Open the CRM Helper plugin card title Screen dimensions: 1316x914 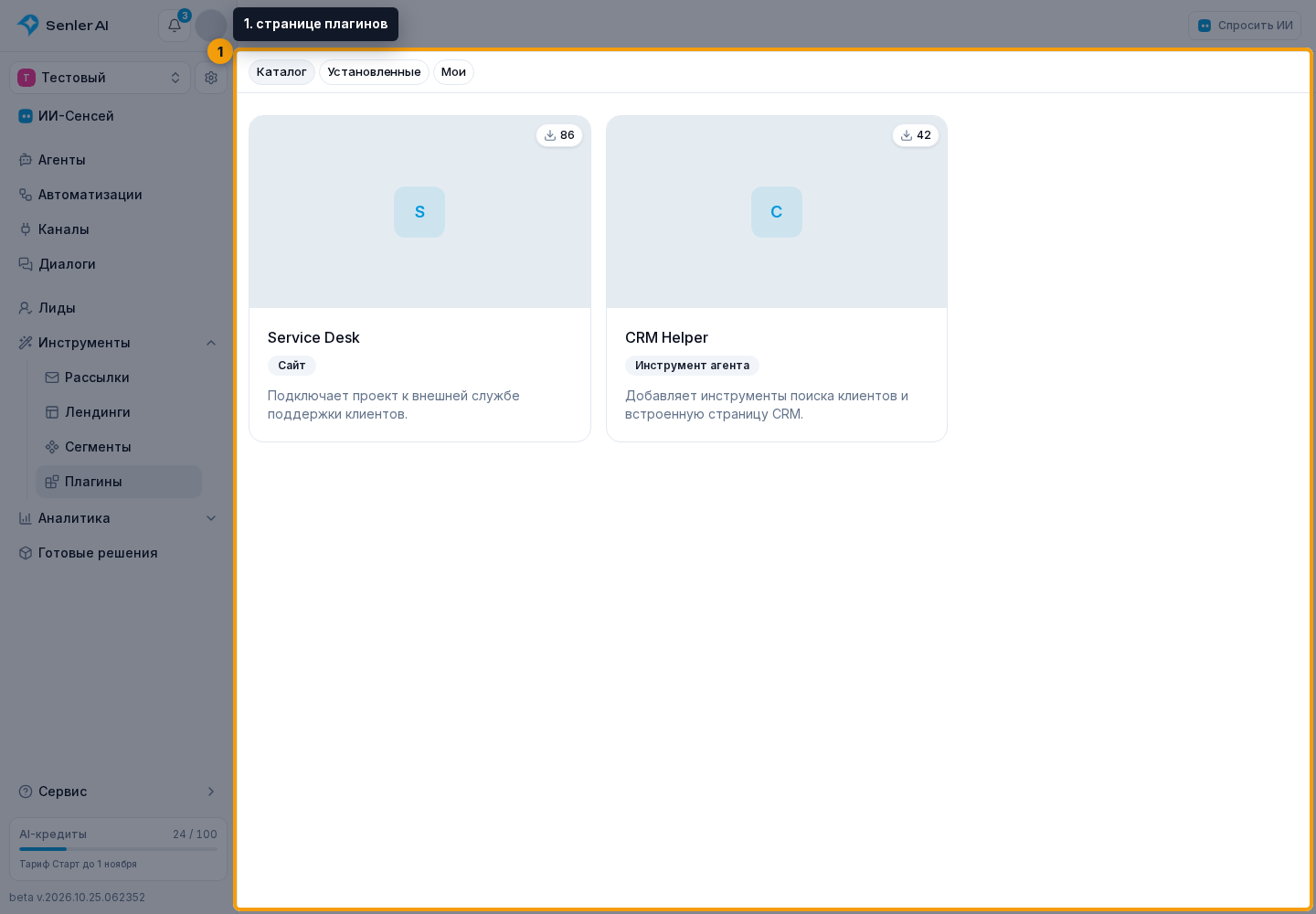(666, 338)
